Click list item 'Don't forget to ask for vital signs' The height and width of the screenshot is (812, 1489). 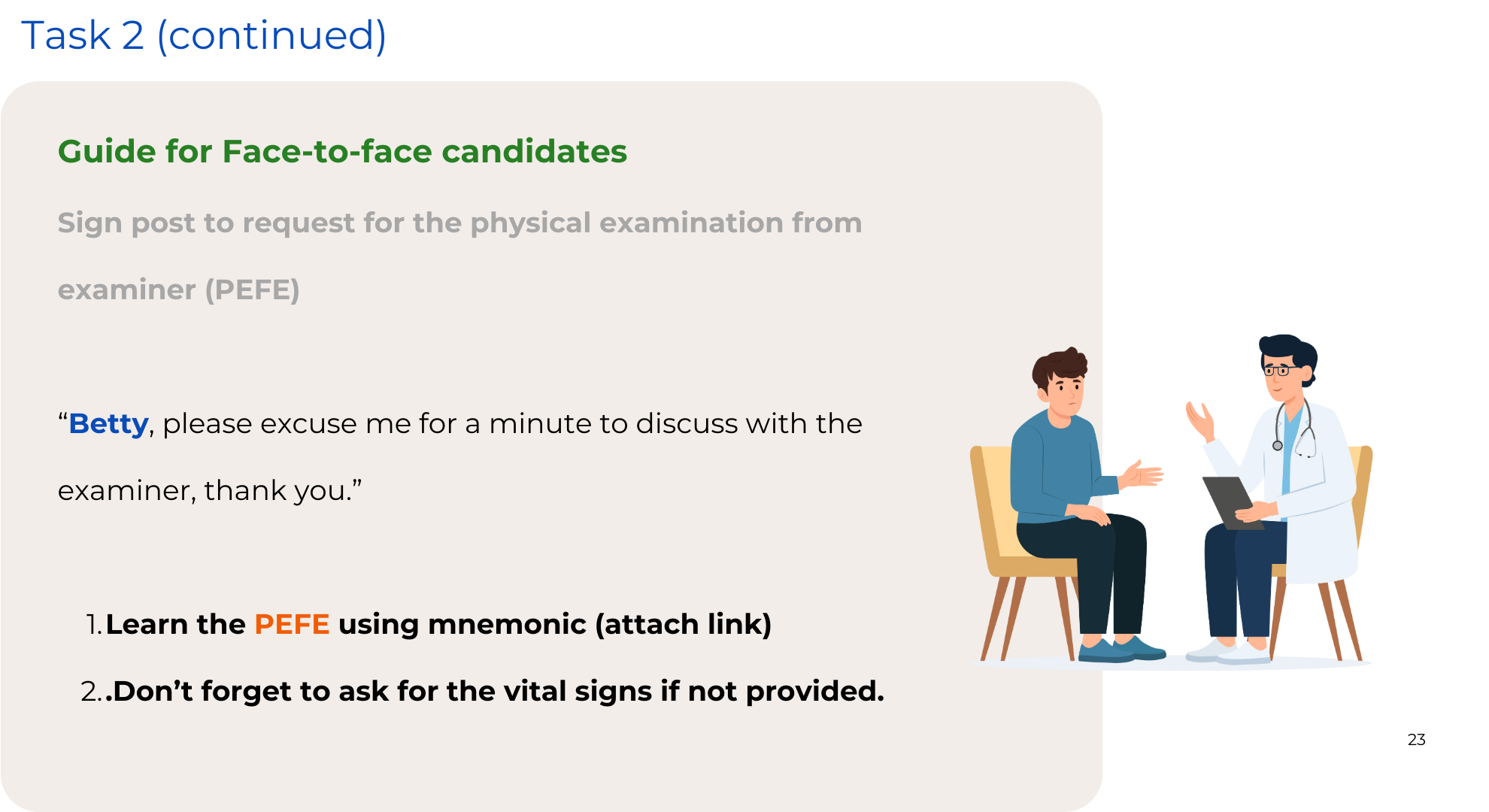tap(482, 691)
